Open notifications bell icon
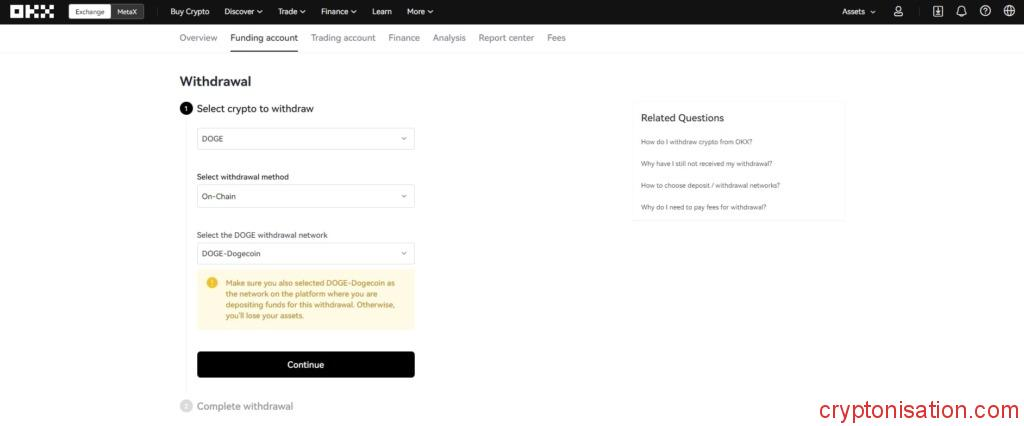This screenshot has width=1024, height=426. 961,12
